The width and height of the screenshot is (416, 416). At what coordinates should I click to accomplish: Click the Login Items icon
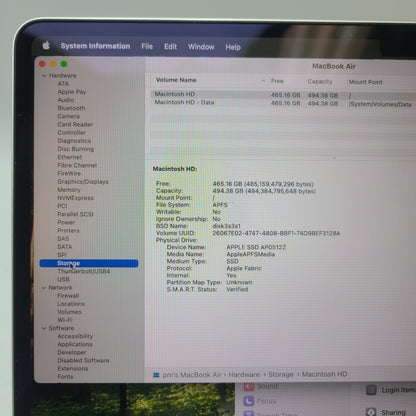point(371,390)
